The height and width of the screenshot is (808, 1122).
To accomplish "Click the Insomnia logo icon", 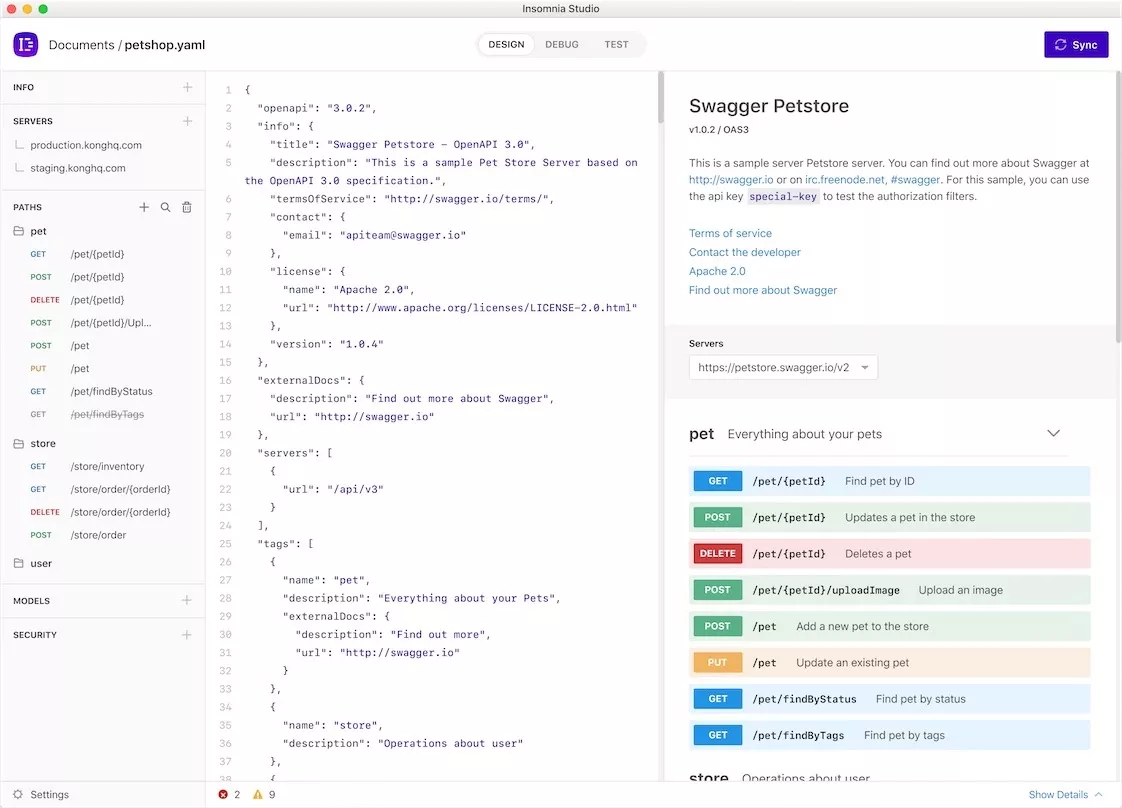I will [x=26, y=44].
